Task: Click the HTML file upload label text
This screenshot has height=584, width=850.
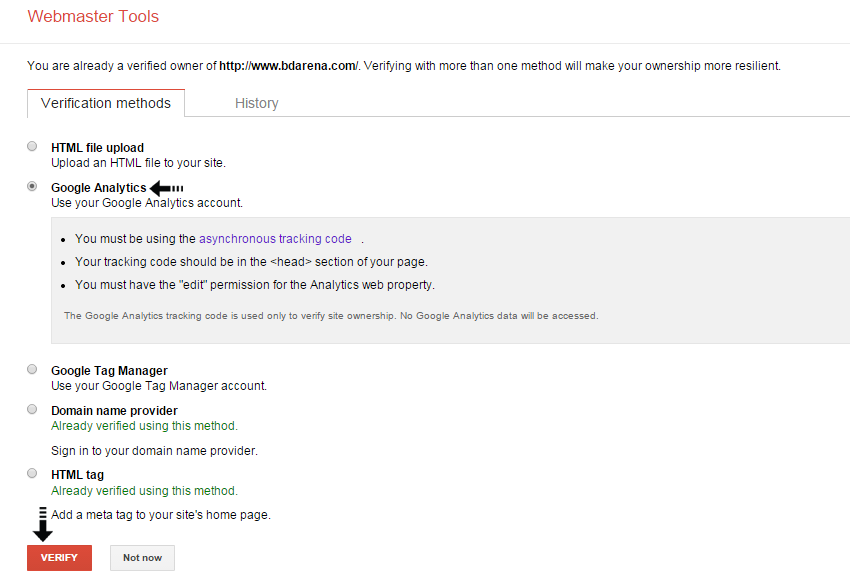Action: click(98, 147)
